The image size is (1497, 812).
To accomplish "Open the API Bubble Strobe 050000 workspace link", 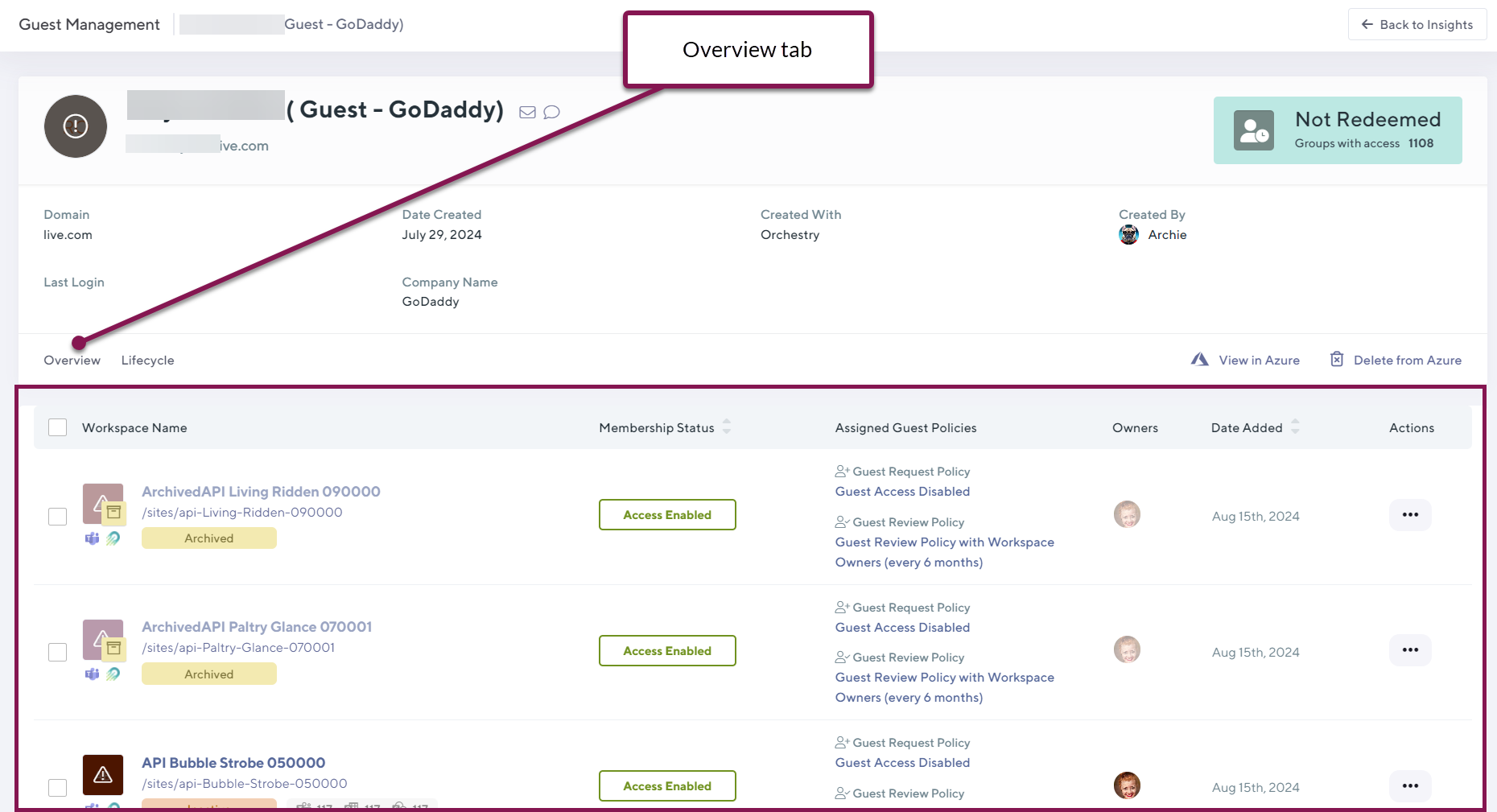I will pyautogui.click(x=233, y=763).
